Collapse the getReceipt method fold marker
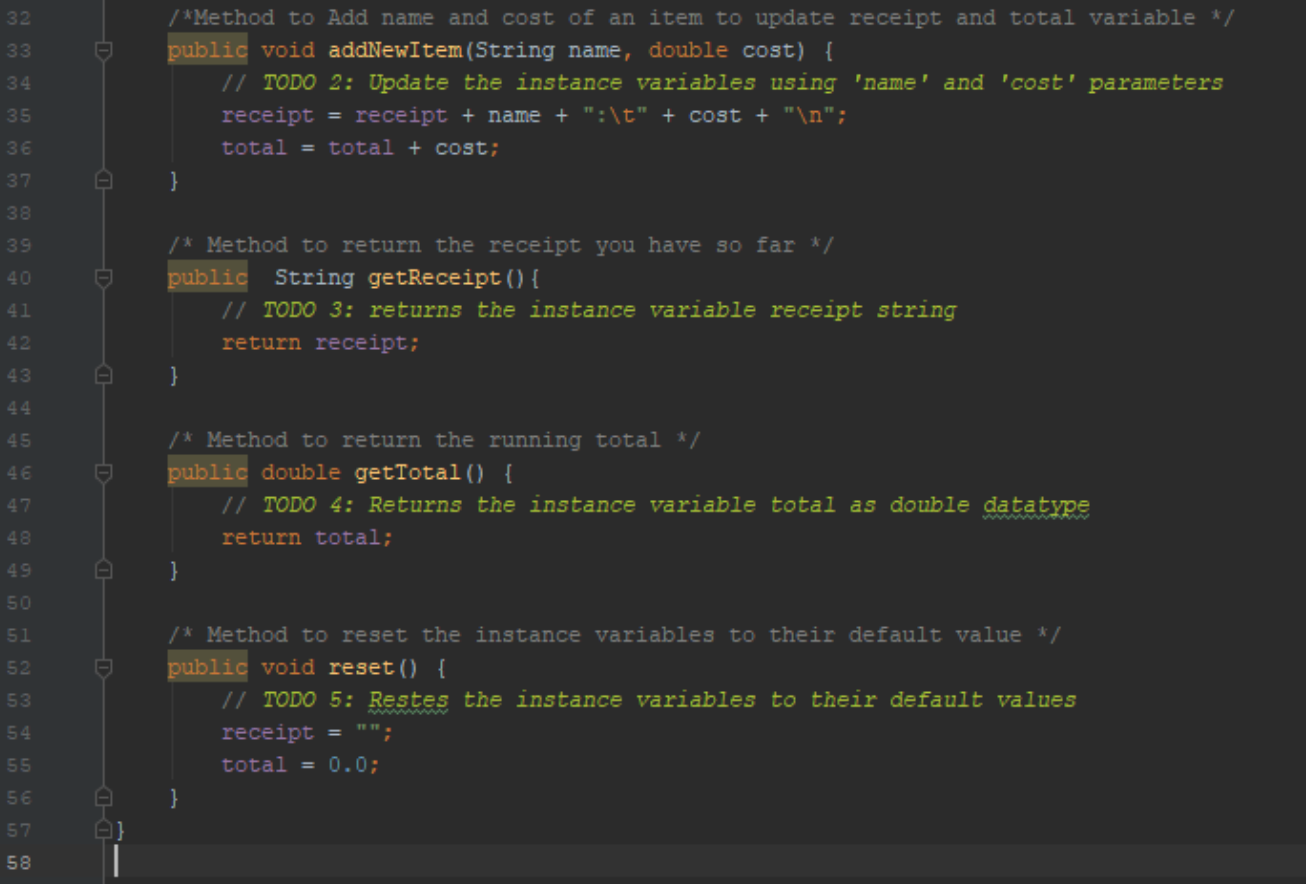Viewport: 1306px width, 884px height. click(103, 277)
